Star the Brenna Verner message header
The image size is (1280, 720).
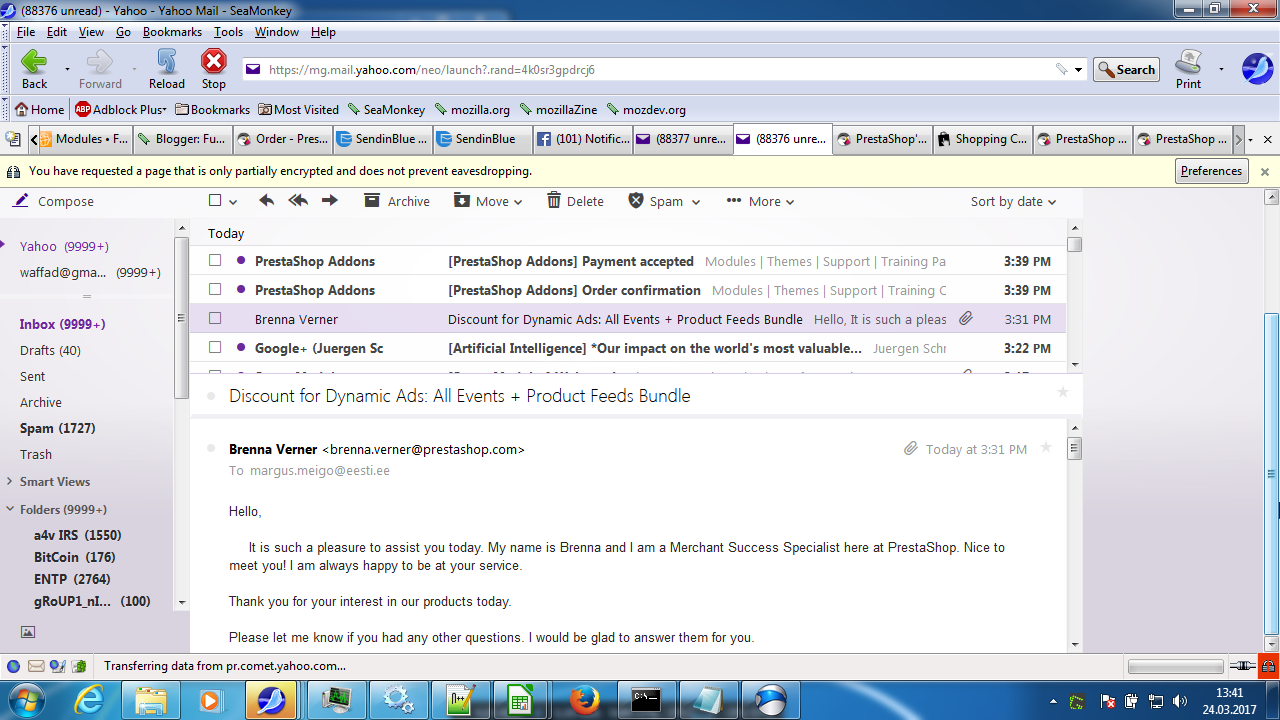click(x=1046, y=448)
